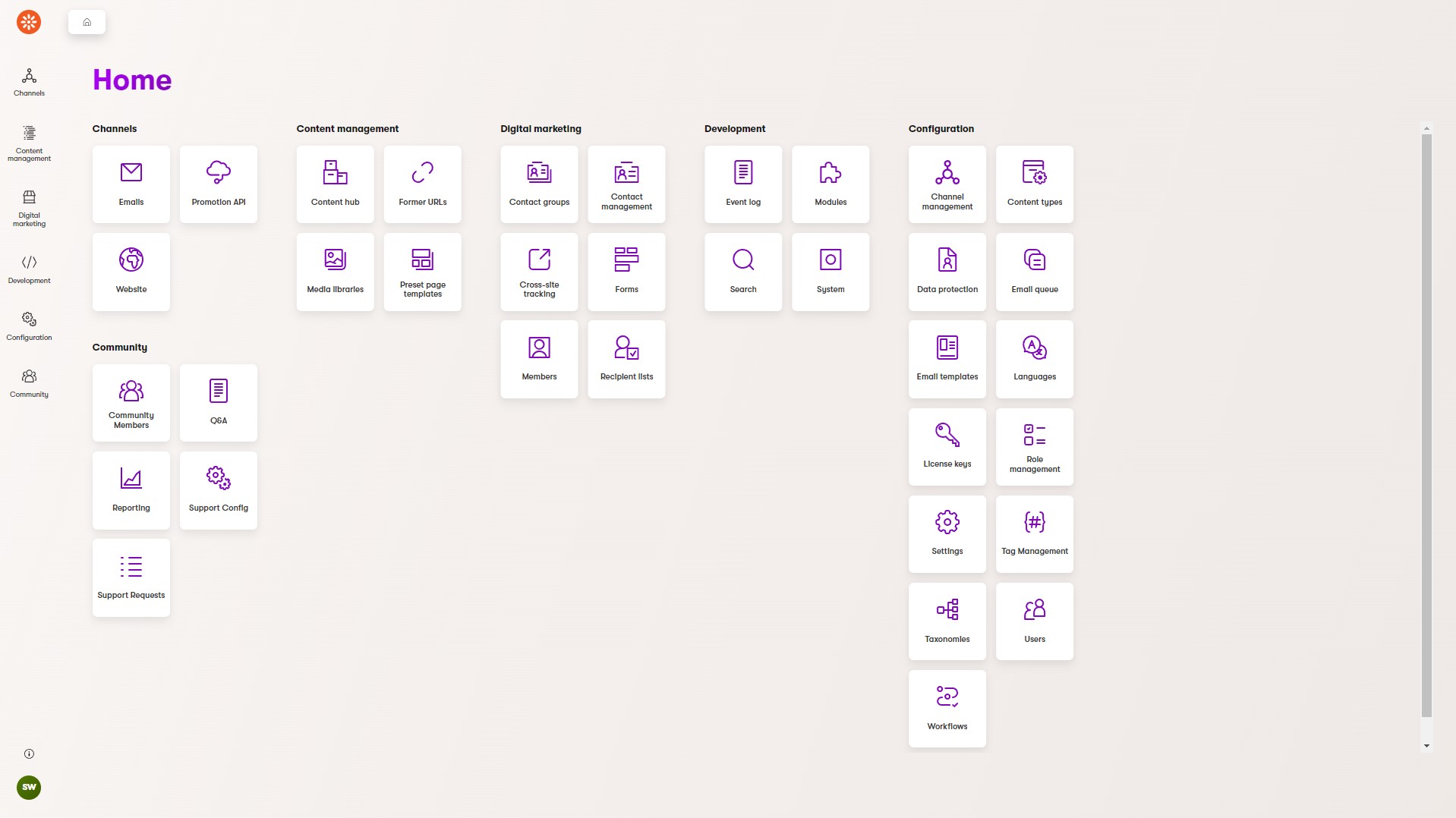
Task: Select Content management in the left sidebar
Action: [29, 144]
